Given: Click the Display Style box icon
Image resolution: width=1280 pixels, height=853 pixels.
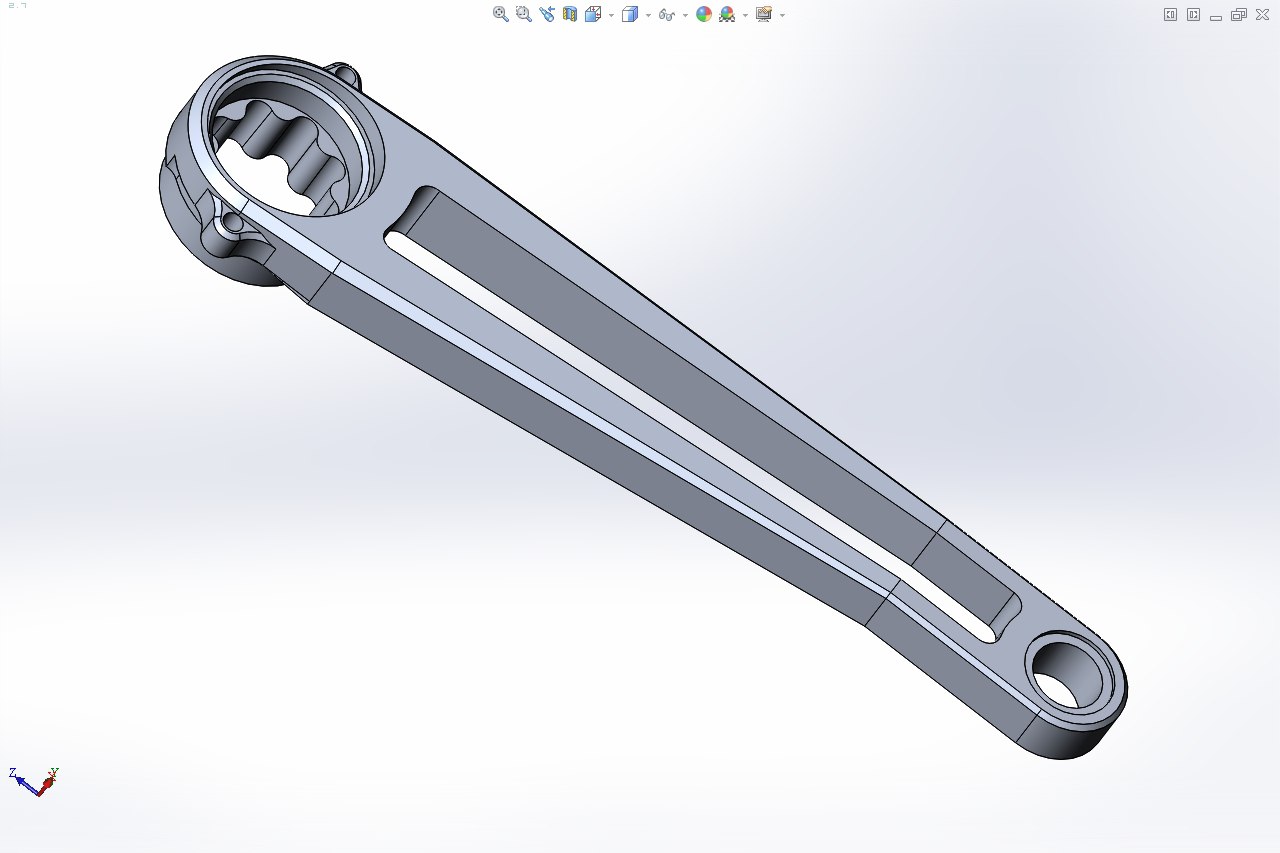Looking at the screenshot, I should coord(629,14).
